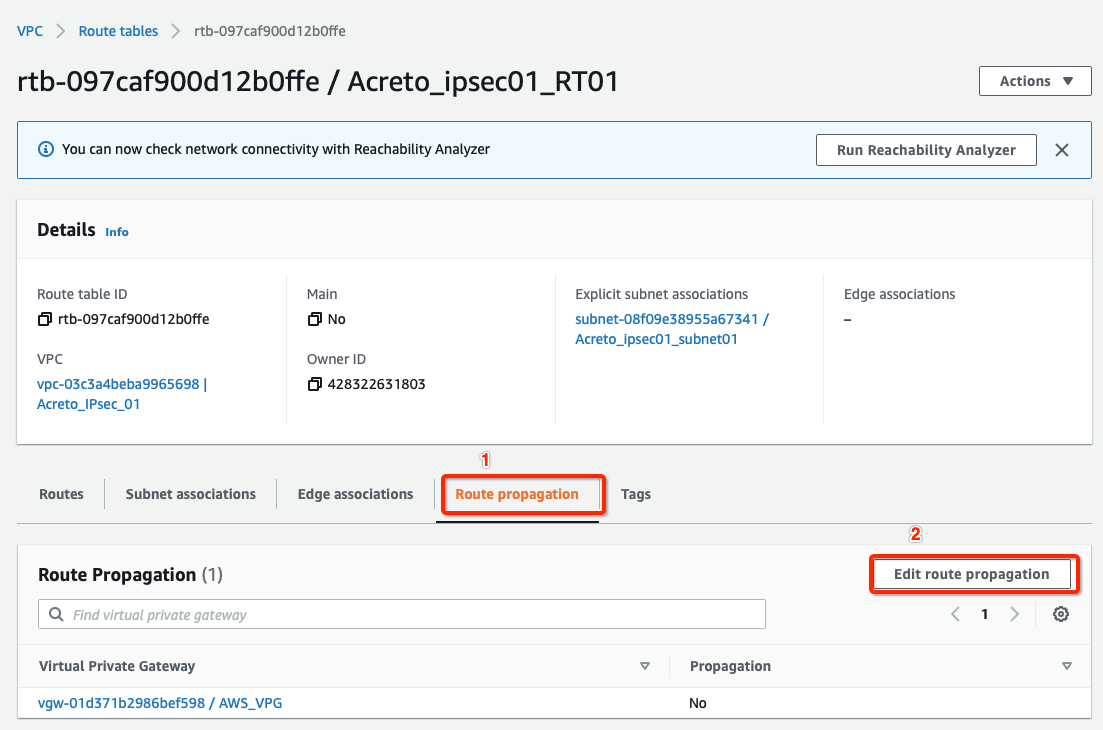Click the Virtual Private Gateway column header
The width and height of the screenshot is (1103, 730).
coord(117,666)
